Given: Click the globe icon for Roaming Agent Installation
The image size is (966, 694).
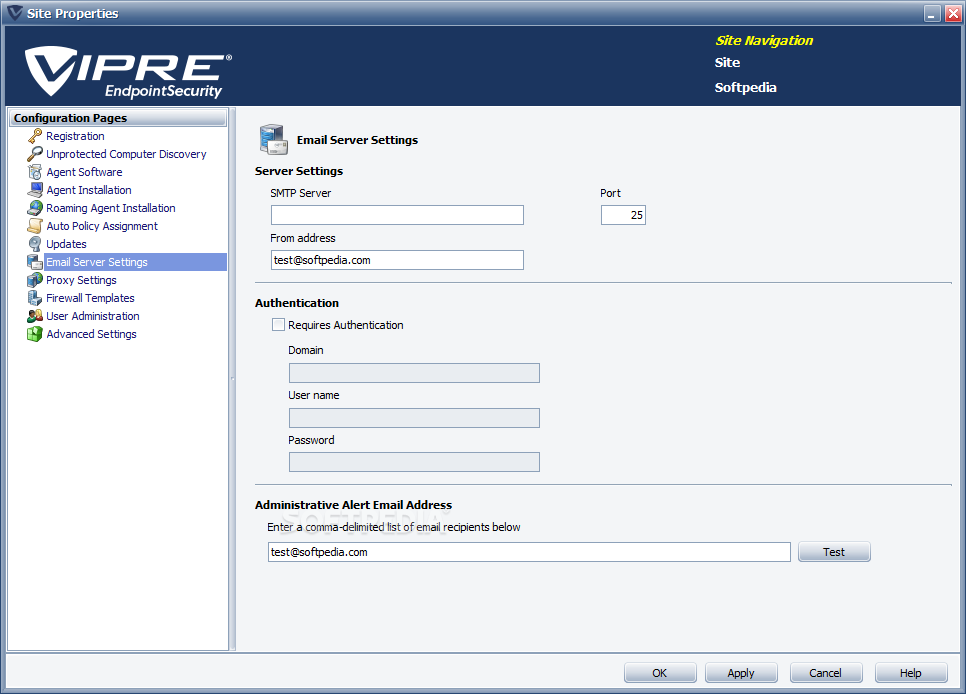Looking at the screenshot, I should (x=35, y=208).
